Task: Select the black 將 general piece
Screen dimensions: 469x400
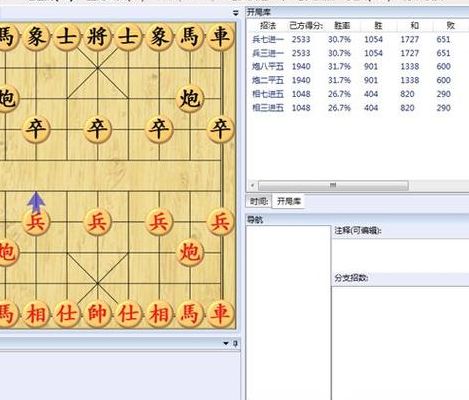Action: pyautogui.click(x=97, y=36)
